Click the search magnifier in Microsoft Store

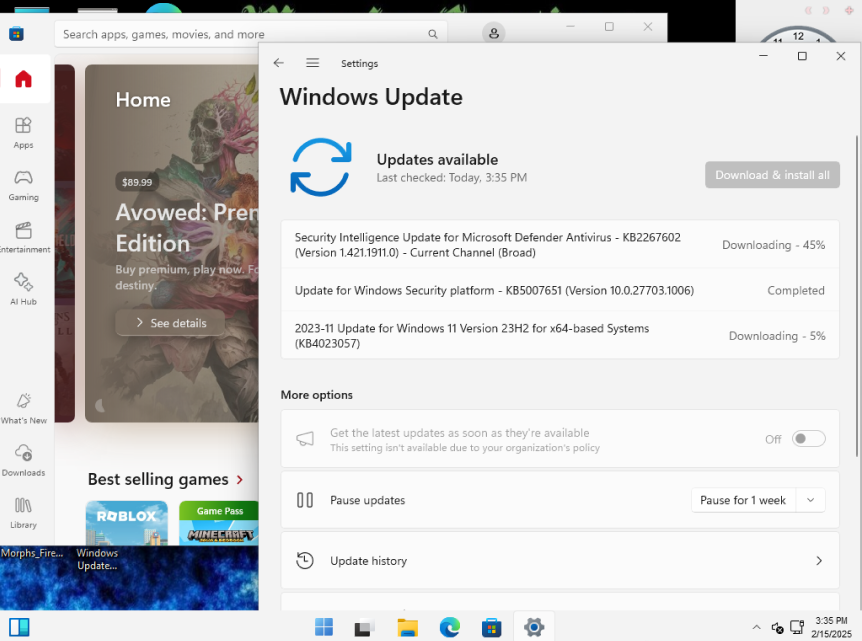click(433, 34)
